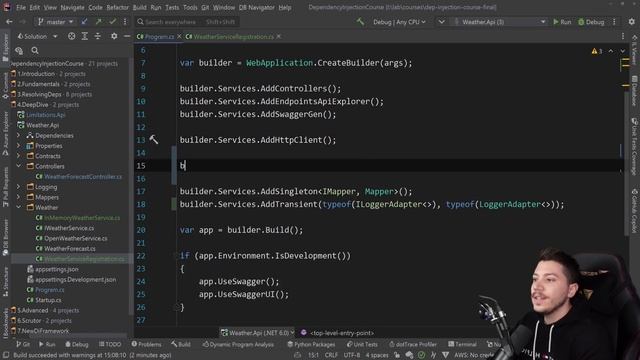Open the Tests menu
This screenshot has height=360, width=640.
coord(172,7)
